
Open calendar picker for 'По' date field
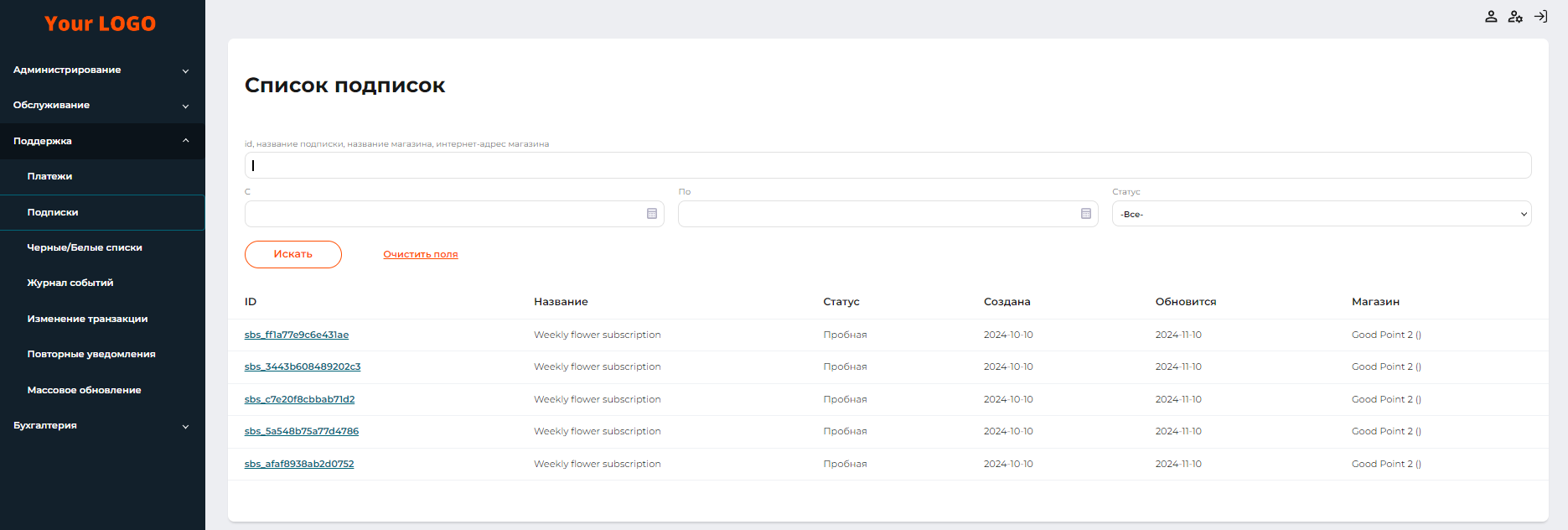(x=1086, y=214)
